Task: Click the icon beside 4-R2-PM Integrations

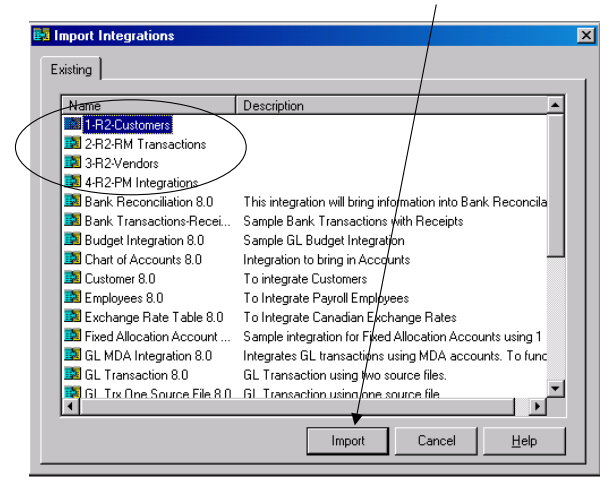Action: [73, 182]
